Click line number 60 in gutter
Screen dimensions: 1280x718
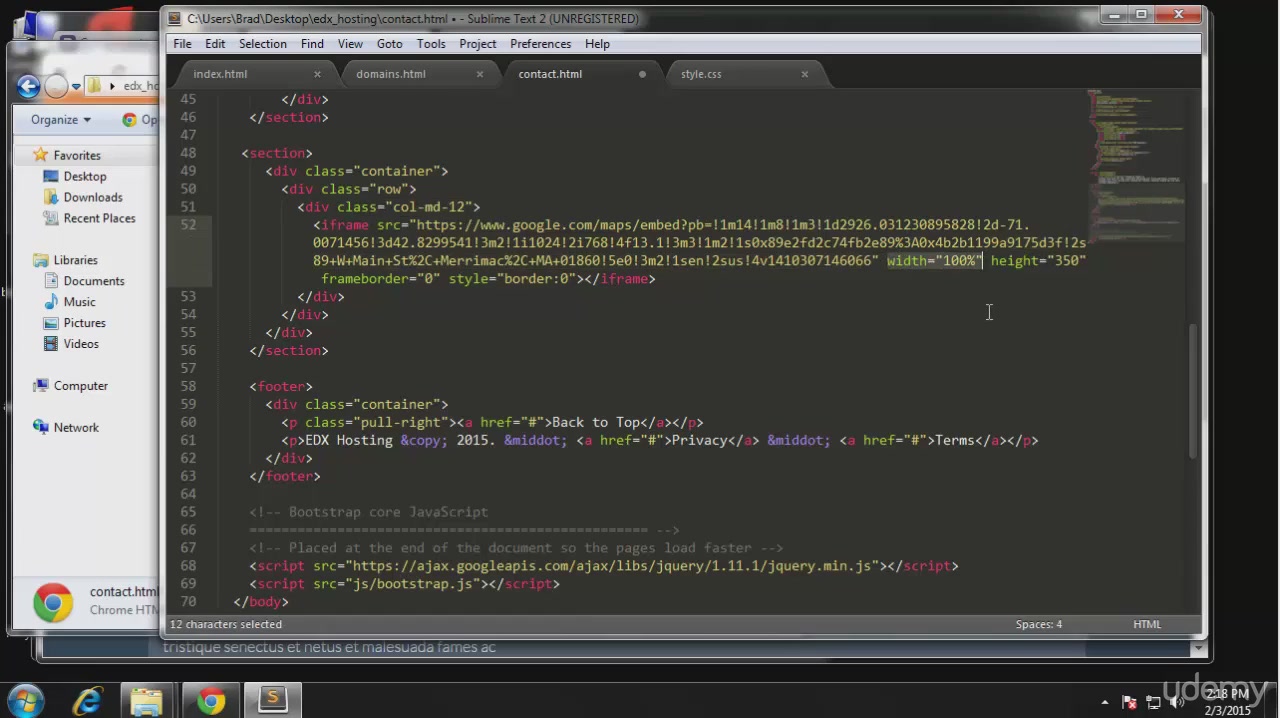(x=189, y=422)
